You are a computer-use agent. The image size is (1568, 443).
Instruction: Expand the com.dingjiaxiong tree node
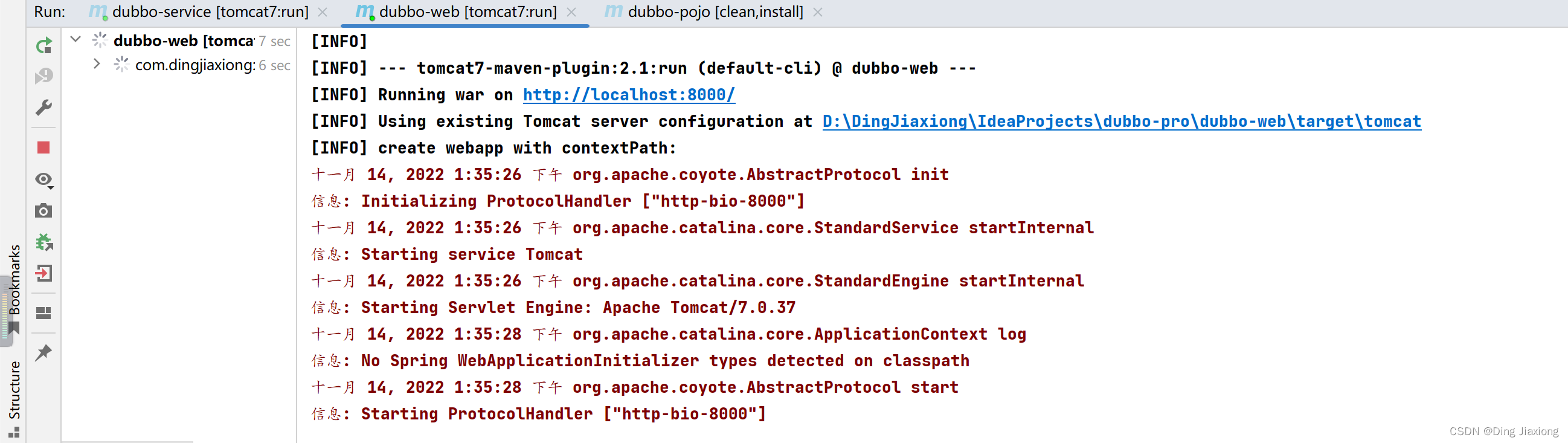[97, 63]
